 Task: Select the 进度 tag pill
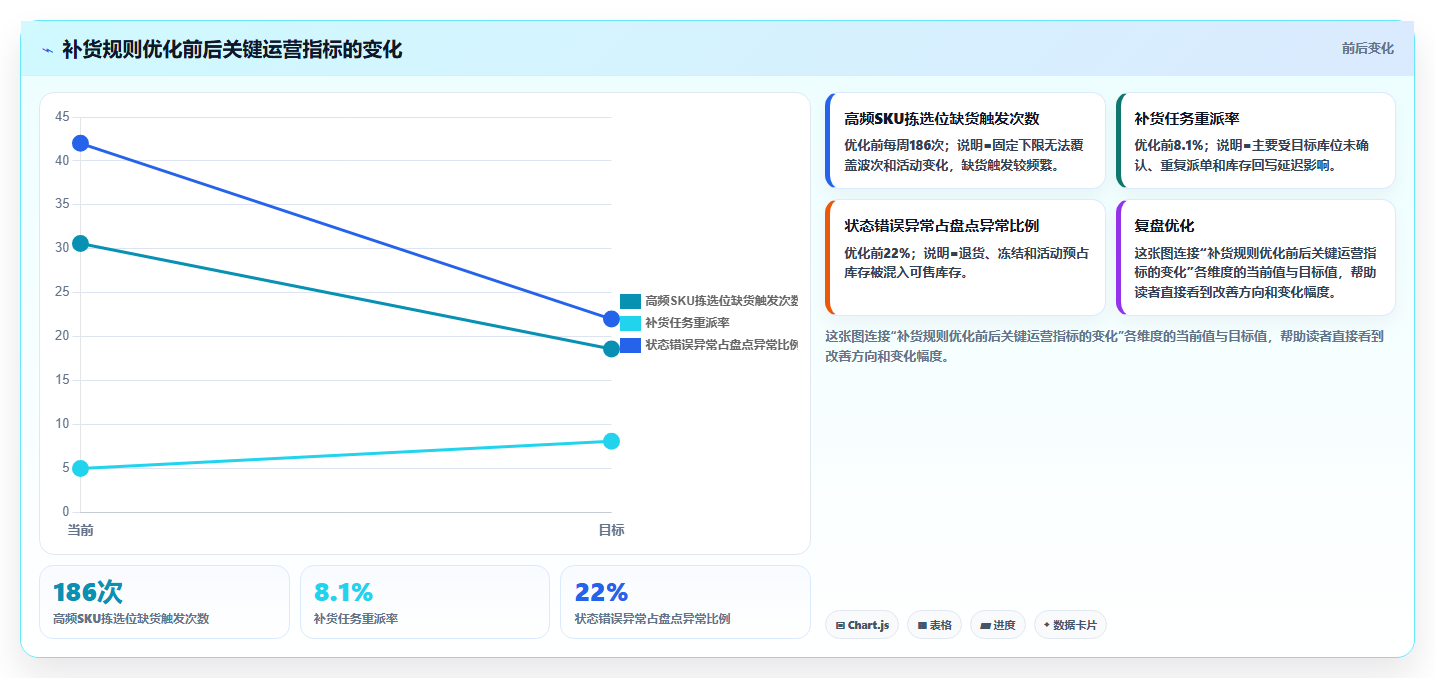(998, 625)
